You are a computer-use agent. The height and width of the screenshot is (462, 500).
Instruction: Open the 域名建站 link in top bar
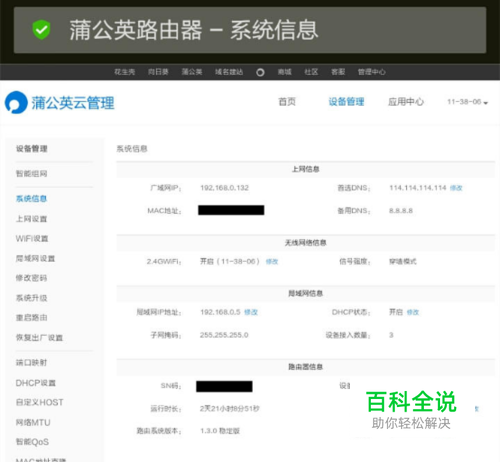[229, 72]
